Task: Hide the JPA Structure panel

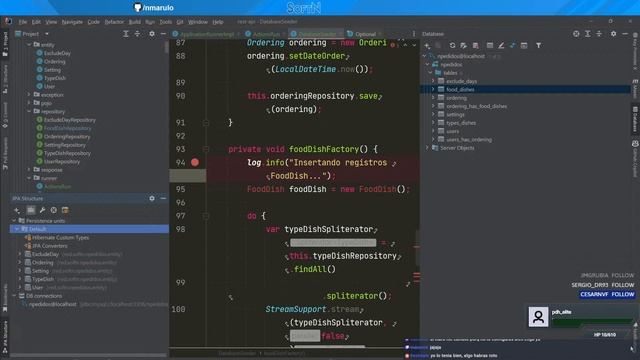Action: (x=163, y=198)
